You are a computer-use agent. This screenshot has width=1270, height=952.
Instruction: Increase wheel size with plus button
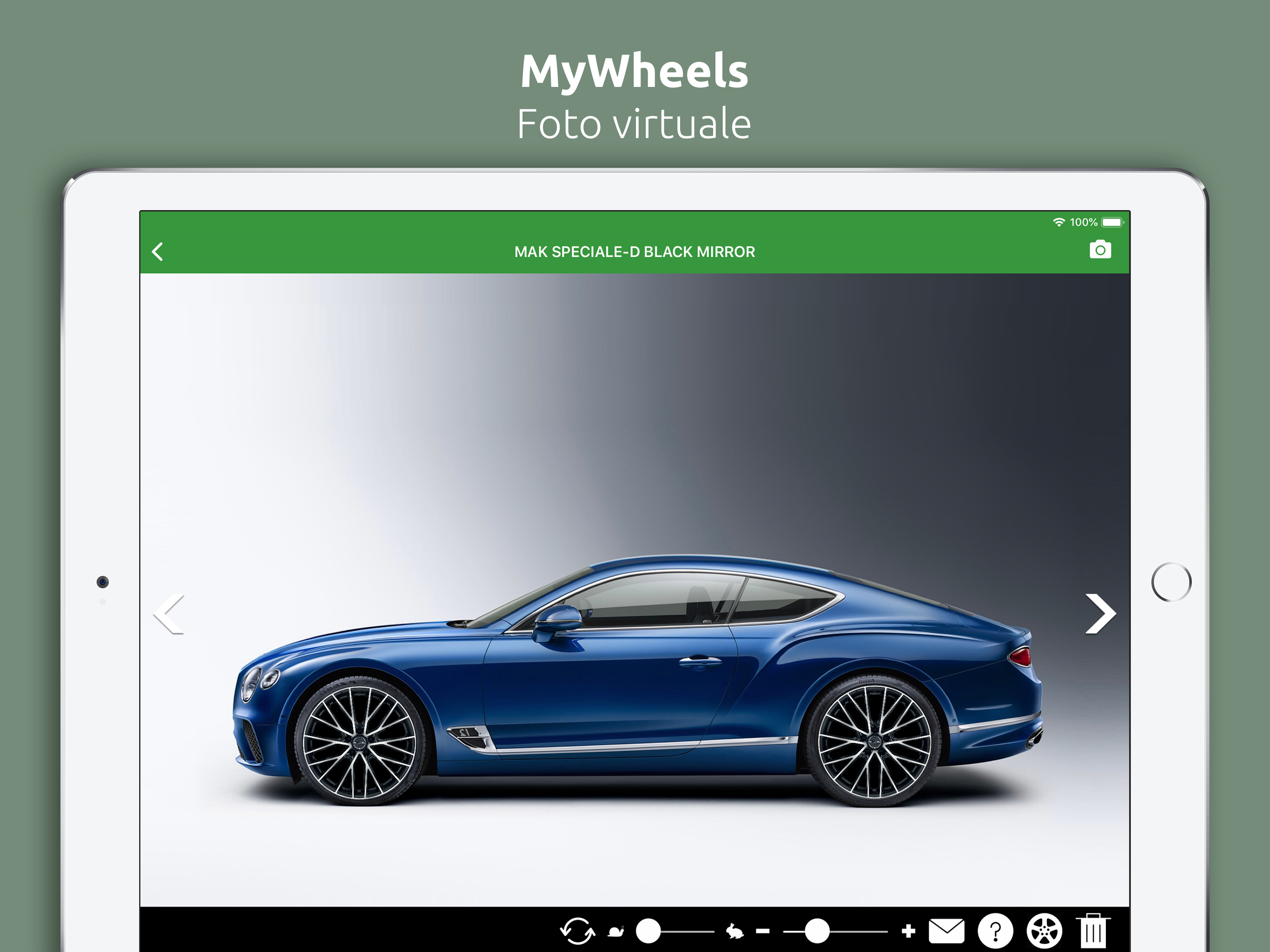click(908, 931)
